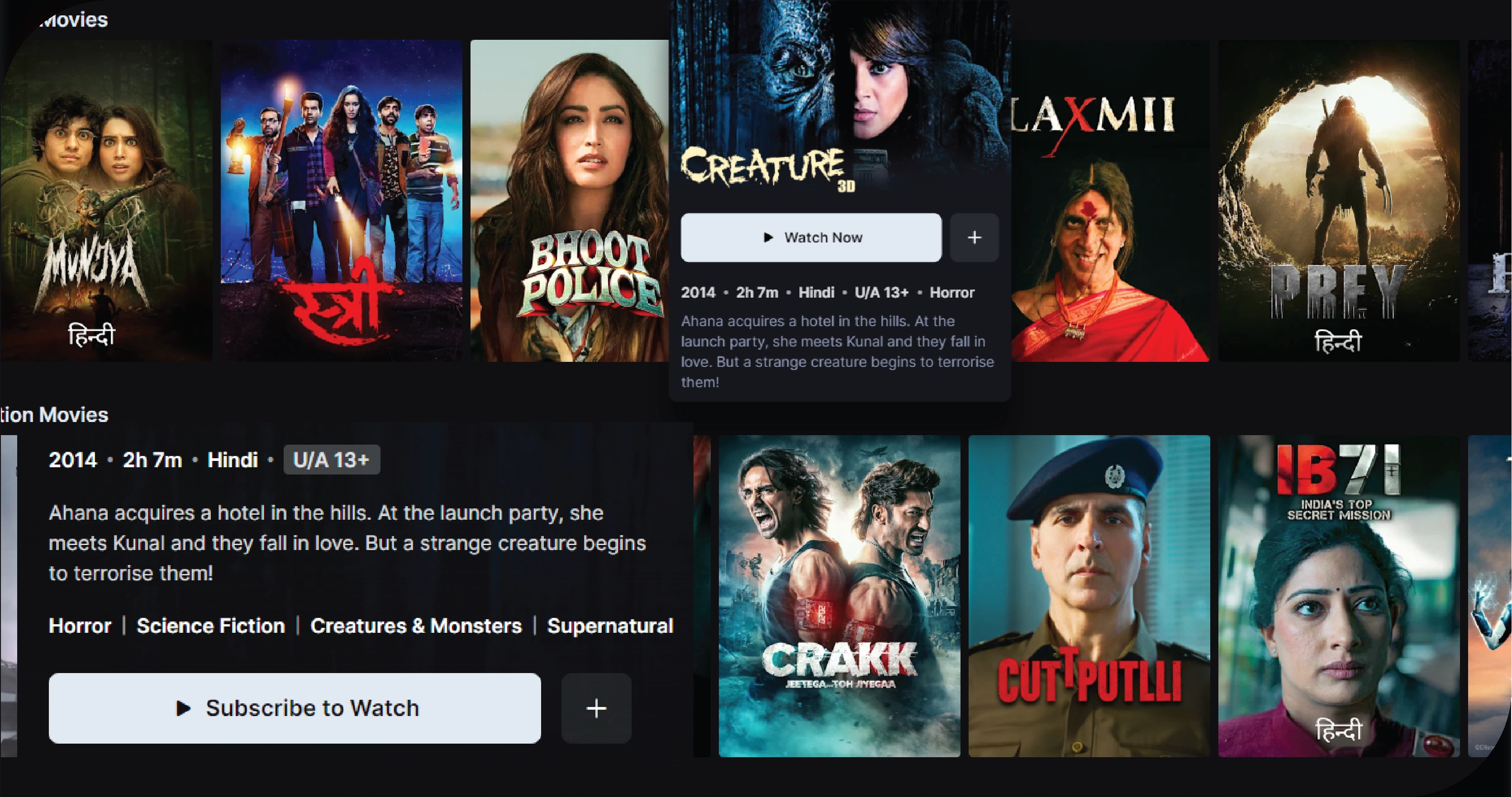
Task: Open the IB71 movie poster
Action: (1339, 596)
